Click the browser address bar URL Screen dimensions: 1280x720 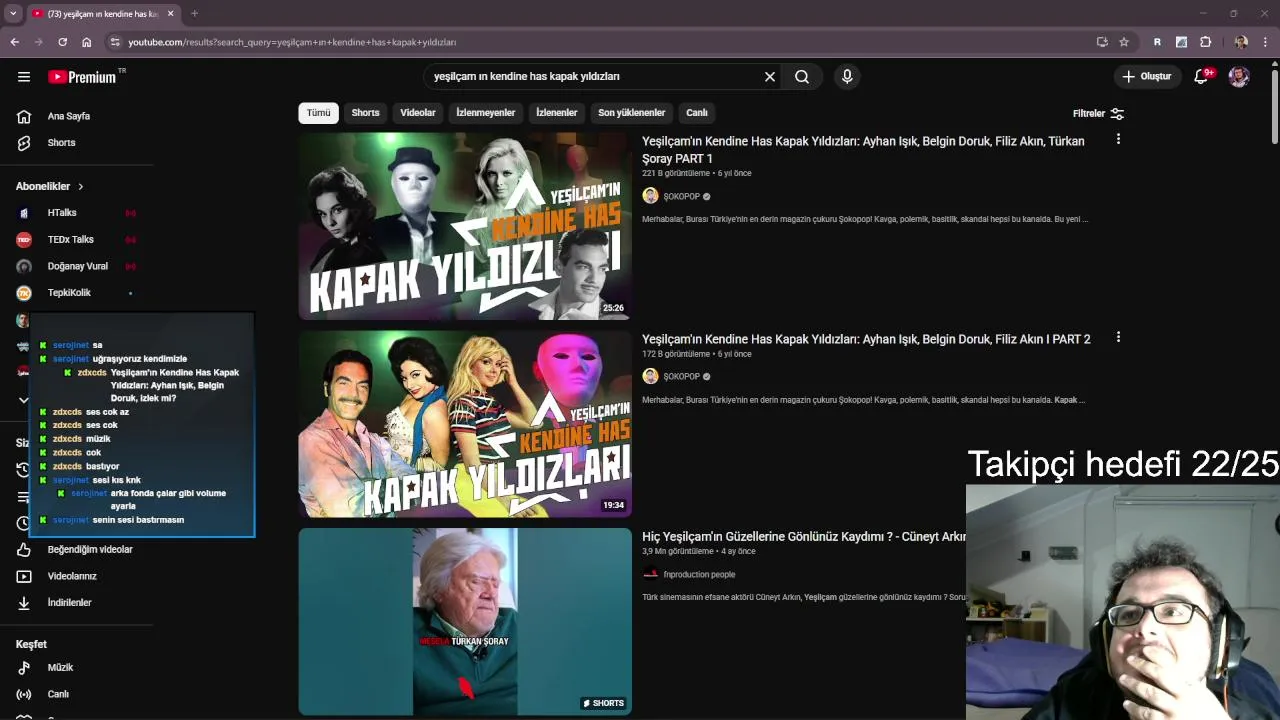[292, 42]
